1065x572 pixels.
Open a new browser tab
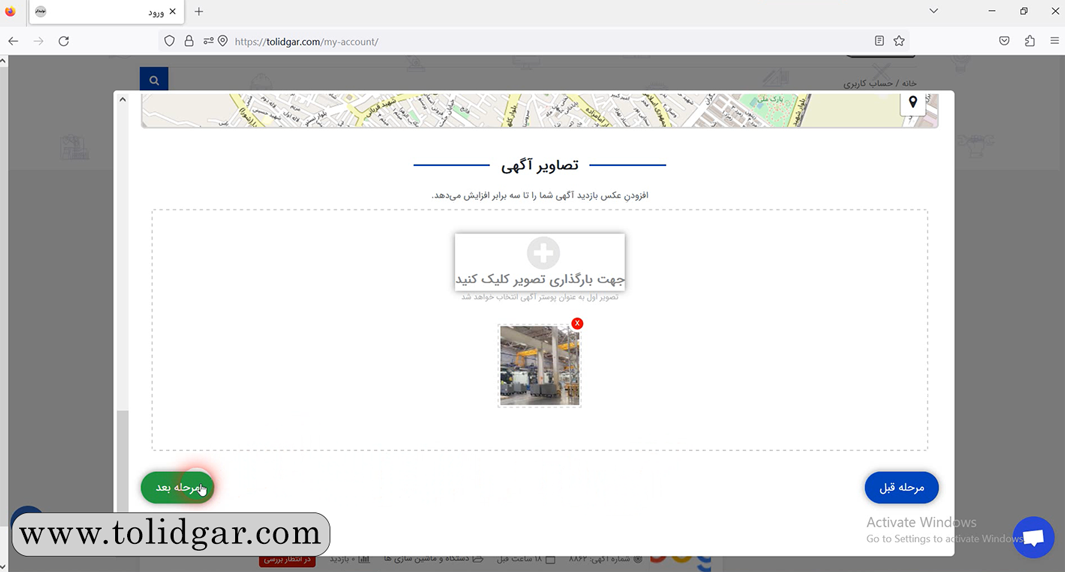coord(198,12)
